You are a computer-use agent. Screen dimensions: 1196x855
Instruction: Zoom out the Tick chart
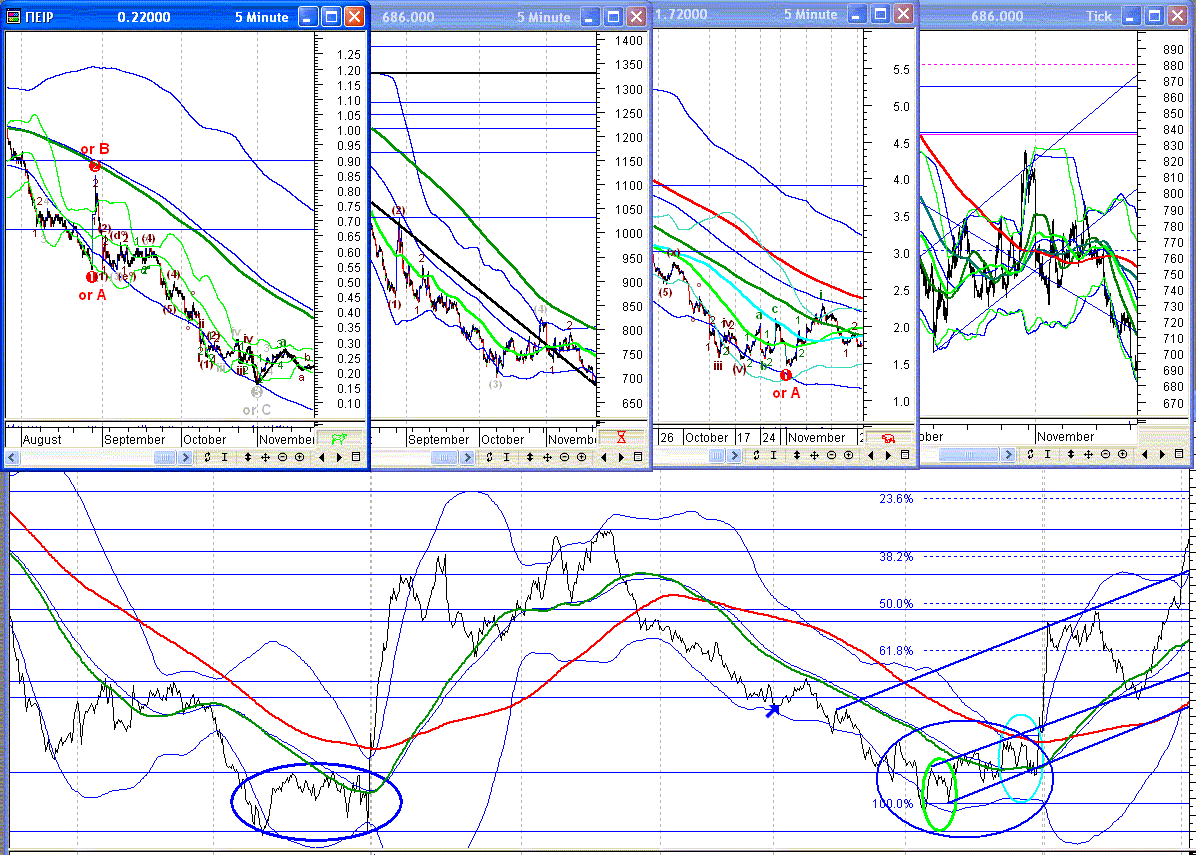pos(1105,454)
